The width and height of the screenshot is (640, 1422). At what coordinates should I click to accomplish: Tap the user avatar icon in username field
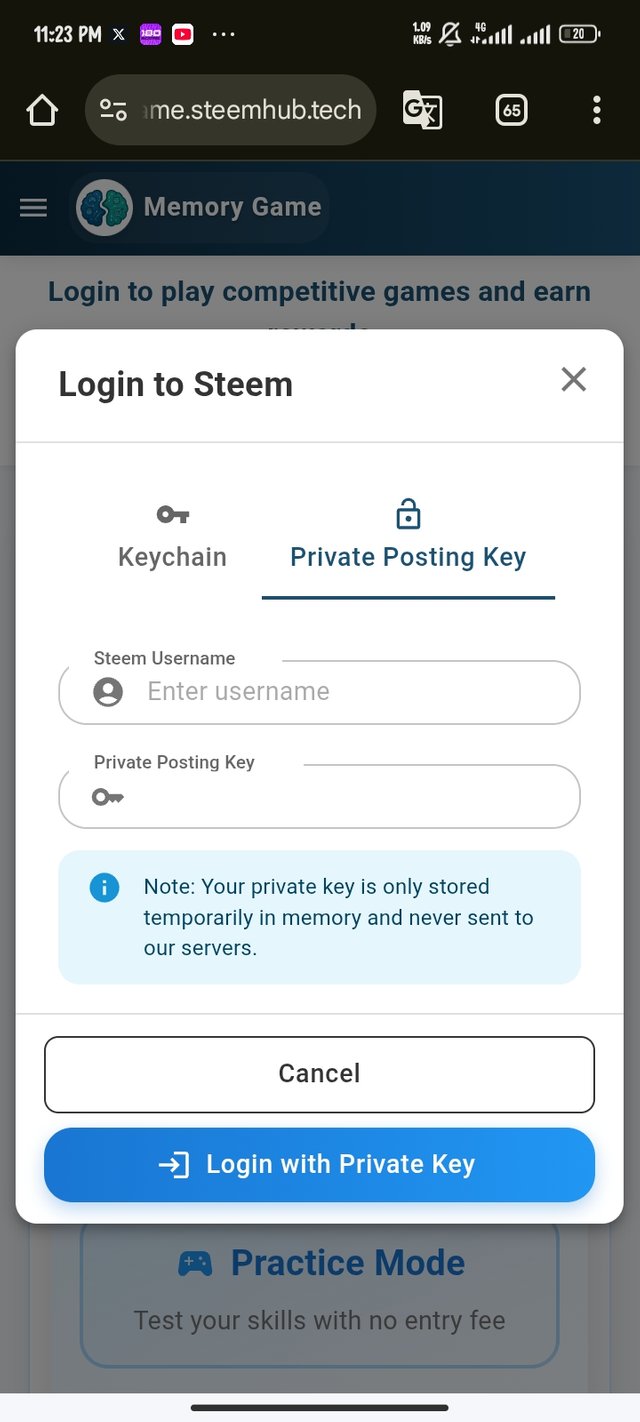pyautogui.click(x=108, y=692)
